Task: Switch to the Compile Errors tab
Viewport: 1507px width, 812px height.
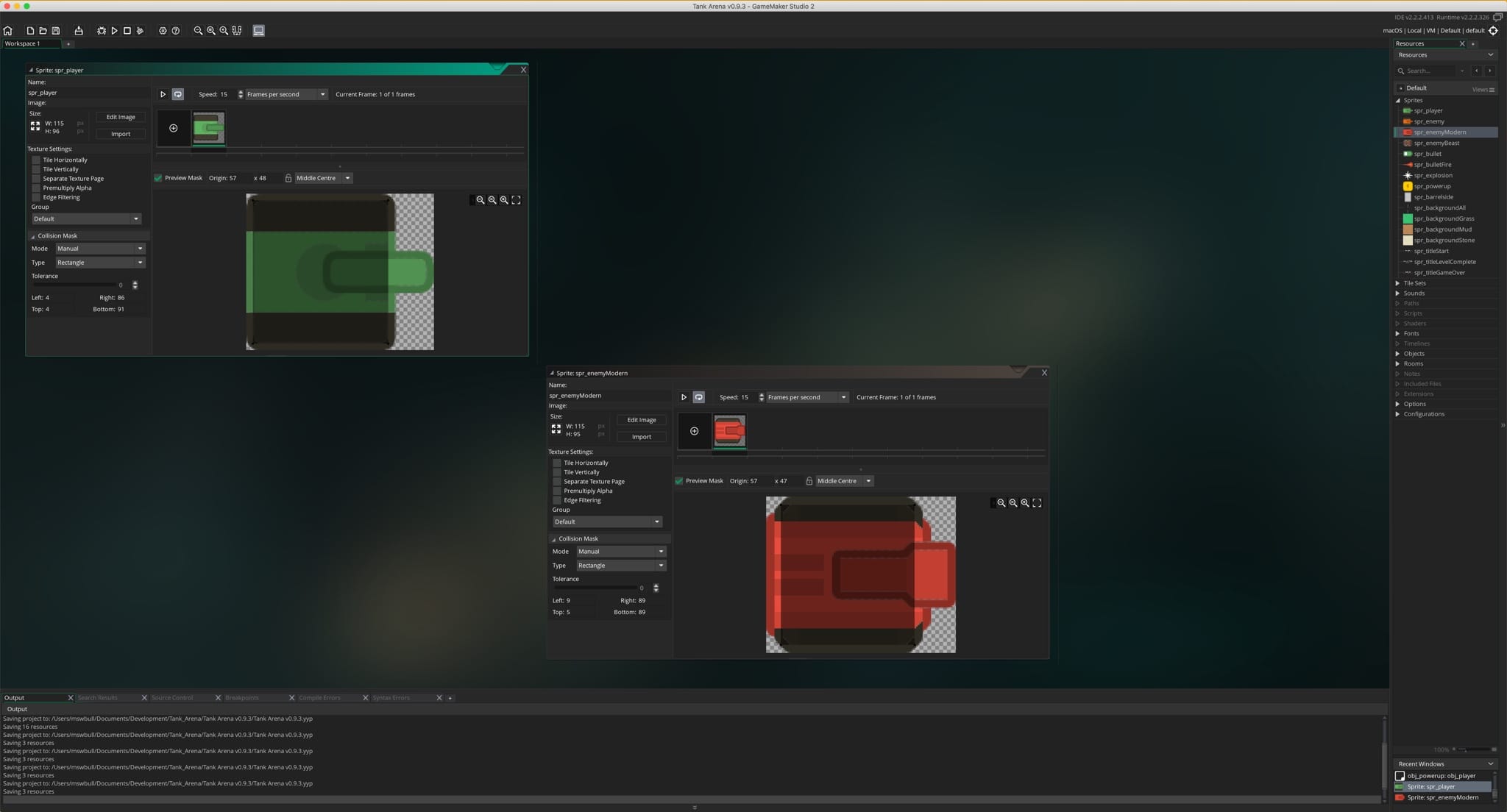Action: pos(319,698)
